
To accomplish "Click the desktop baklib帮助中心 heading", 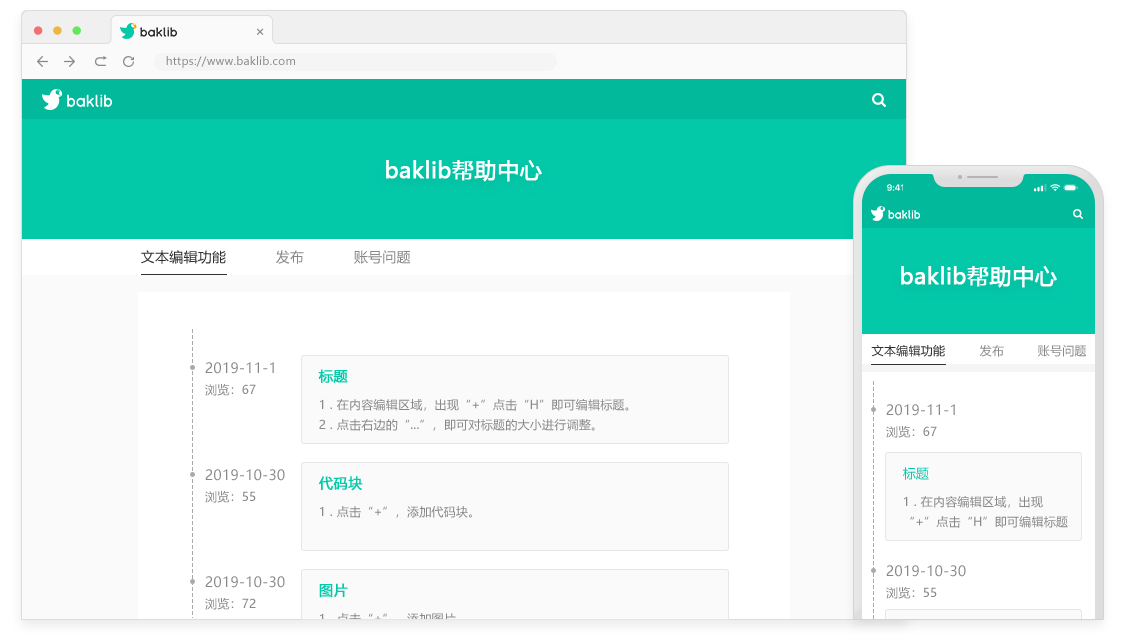I will [463, 170].
